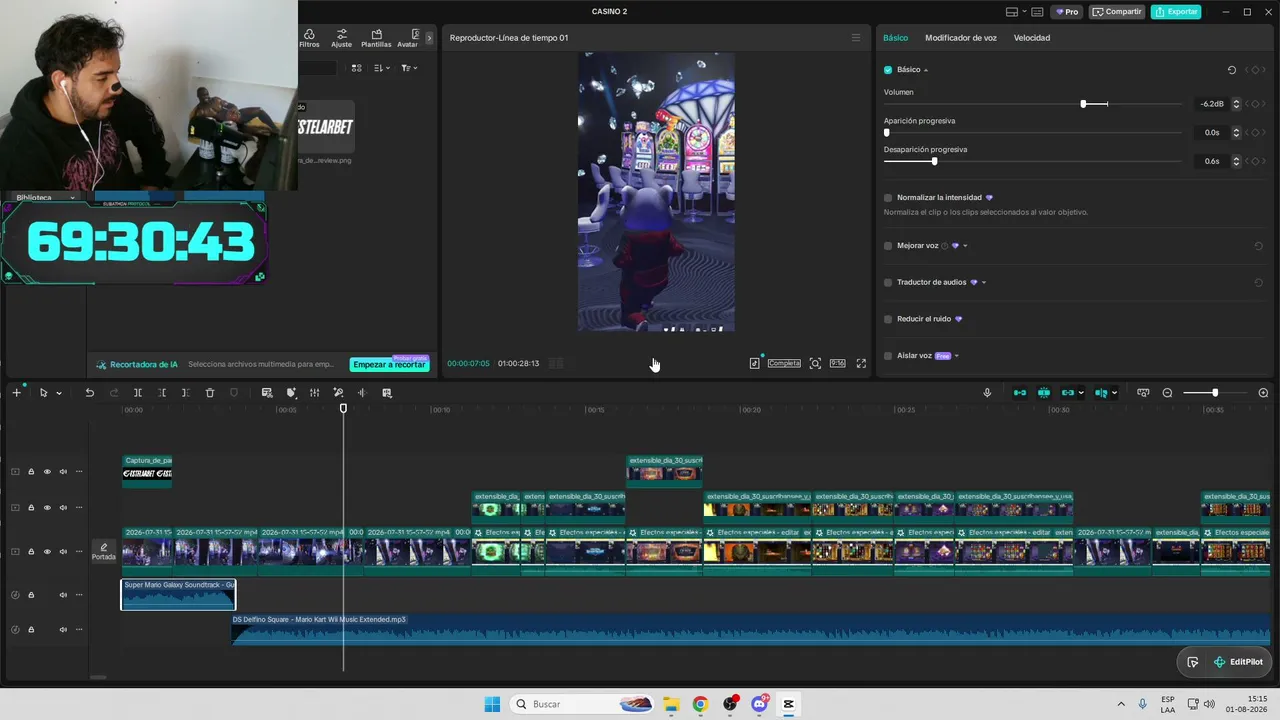This screenshot has height=720, width=1280.
Task: Click the CapCut icon on the taskbar
Action: pyautogui.click(x=788, y=704)
